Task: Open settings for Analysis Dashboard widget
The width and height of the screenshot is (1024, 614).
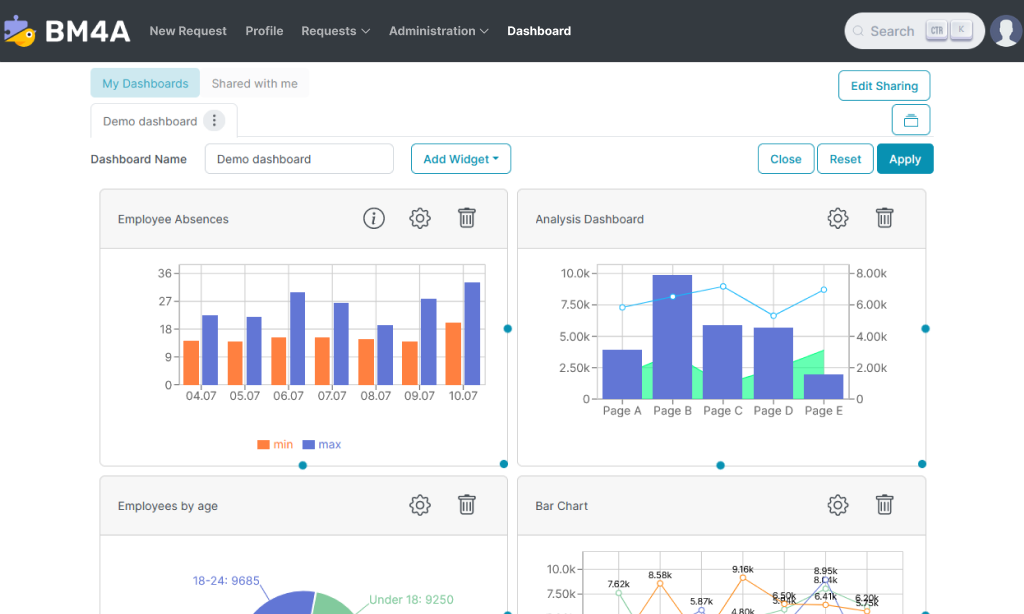Action: click(838, 218)
